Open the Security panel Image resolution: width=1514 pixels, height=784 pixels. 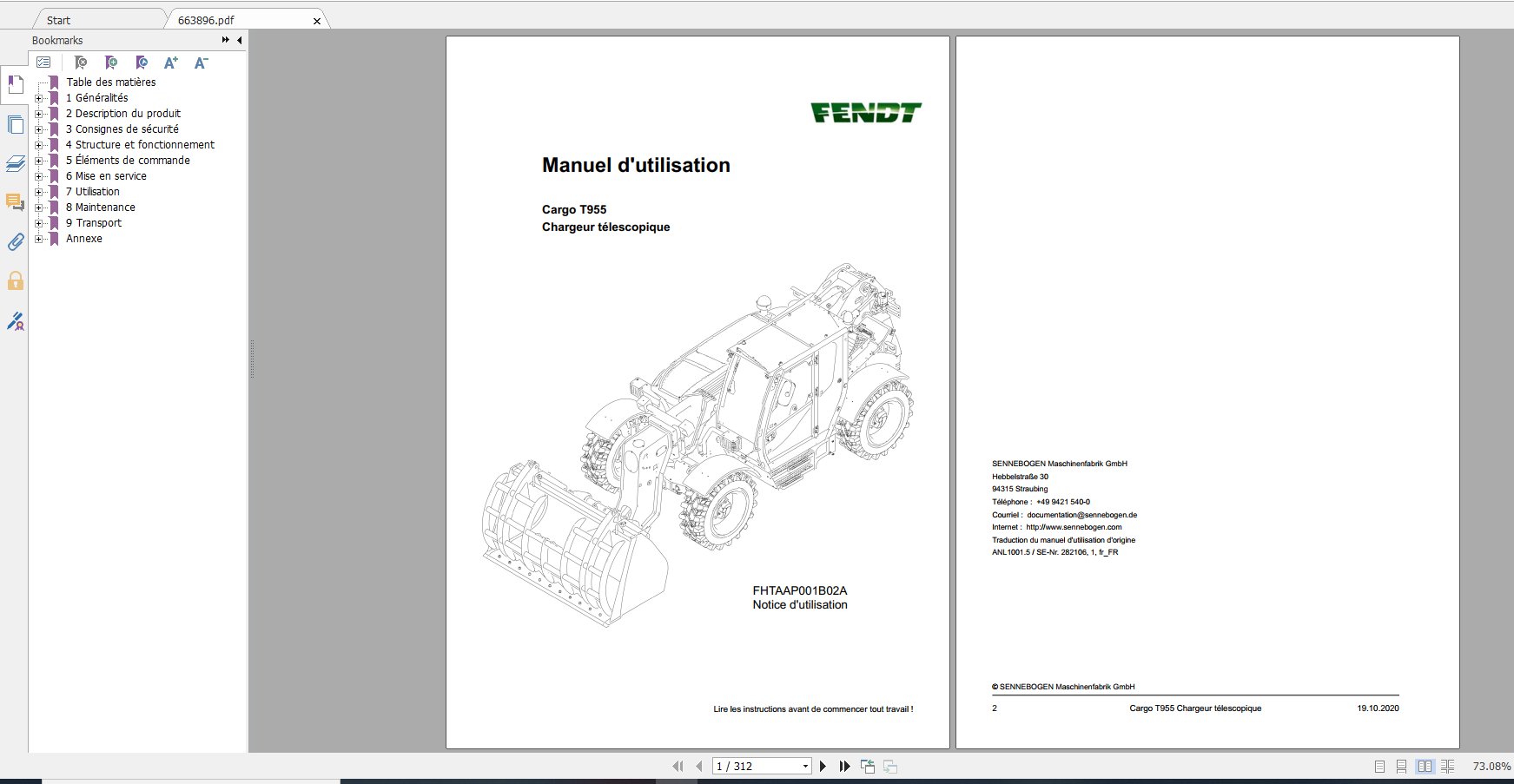[x=16, y=280]
